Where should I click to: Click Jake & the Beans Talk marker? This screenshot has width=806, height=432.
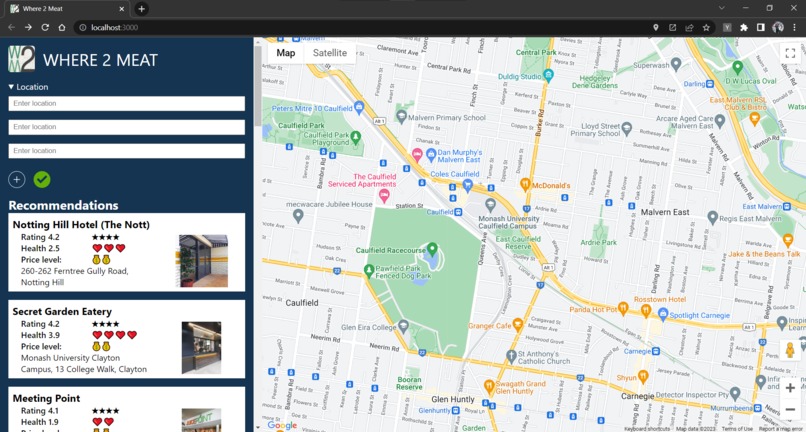787,240
